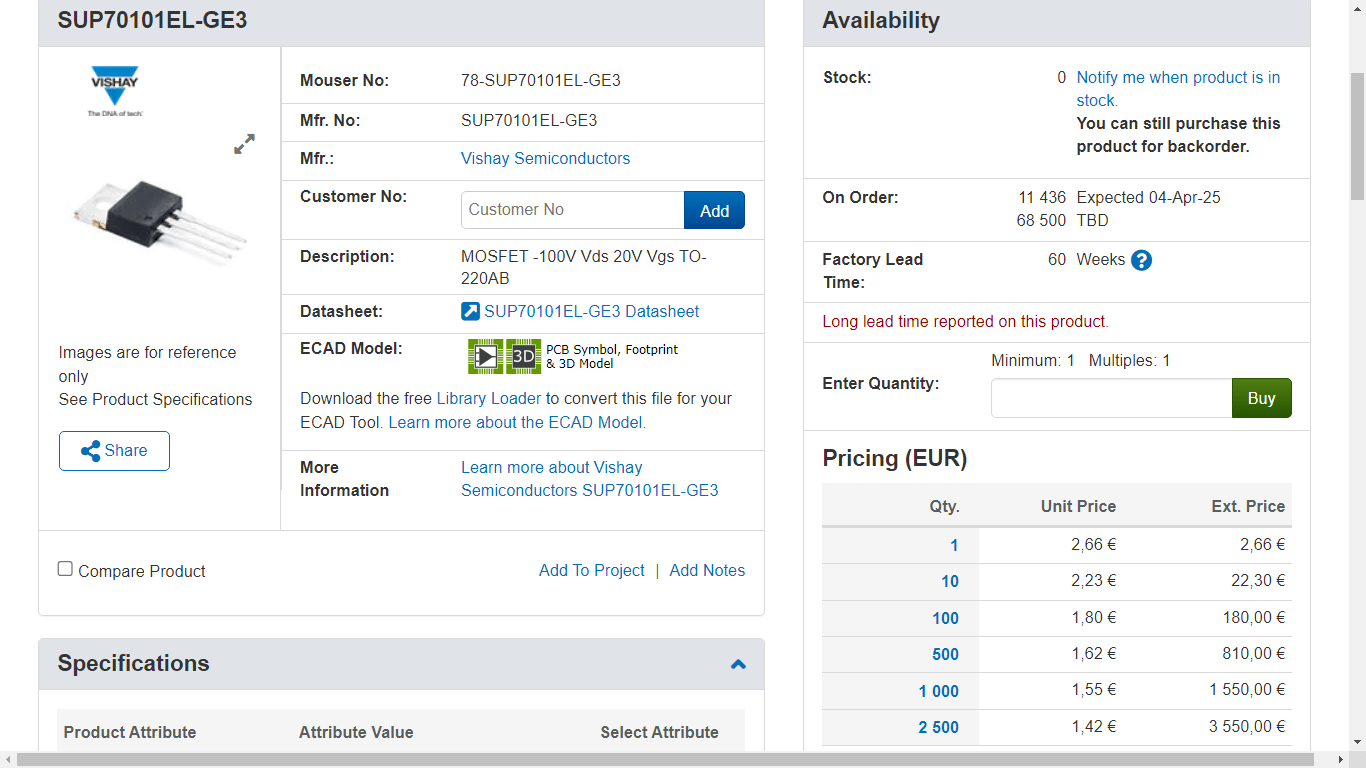Click the SUP70101EL-GE3 page title heading
Viewport: 1366px width, 768px height.
click(x=152, y=20)
